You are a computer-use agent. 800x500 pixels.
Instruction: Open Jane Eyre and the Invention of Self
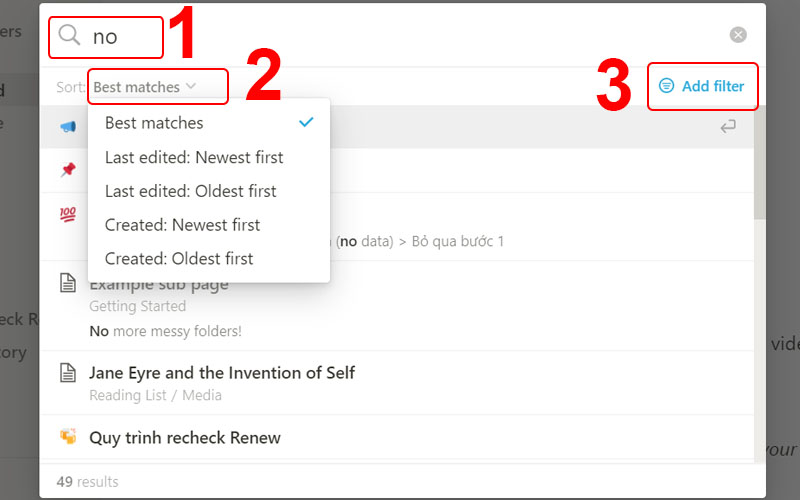point(222,373)
